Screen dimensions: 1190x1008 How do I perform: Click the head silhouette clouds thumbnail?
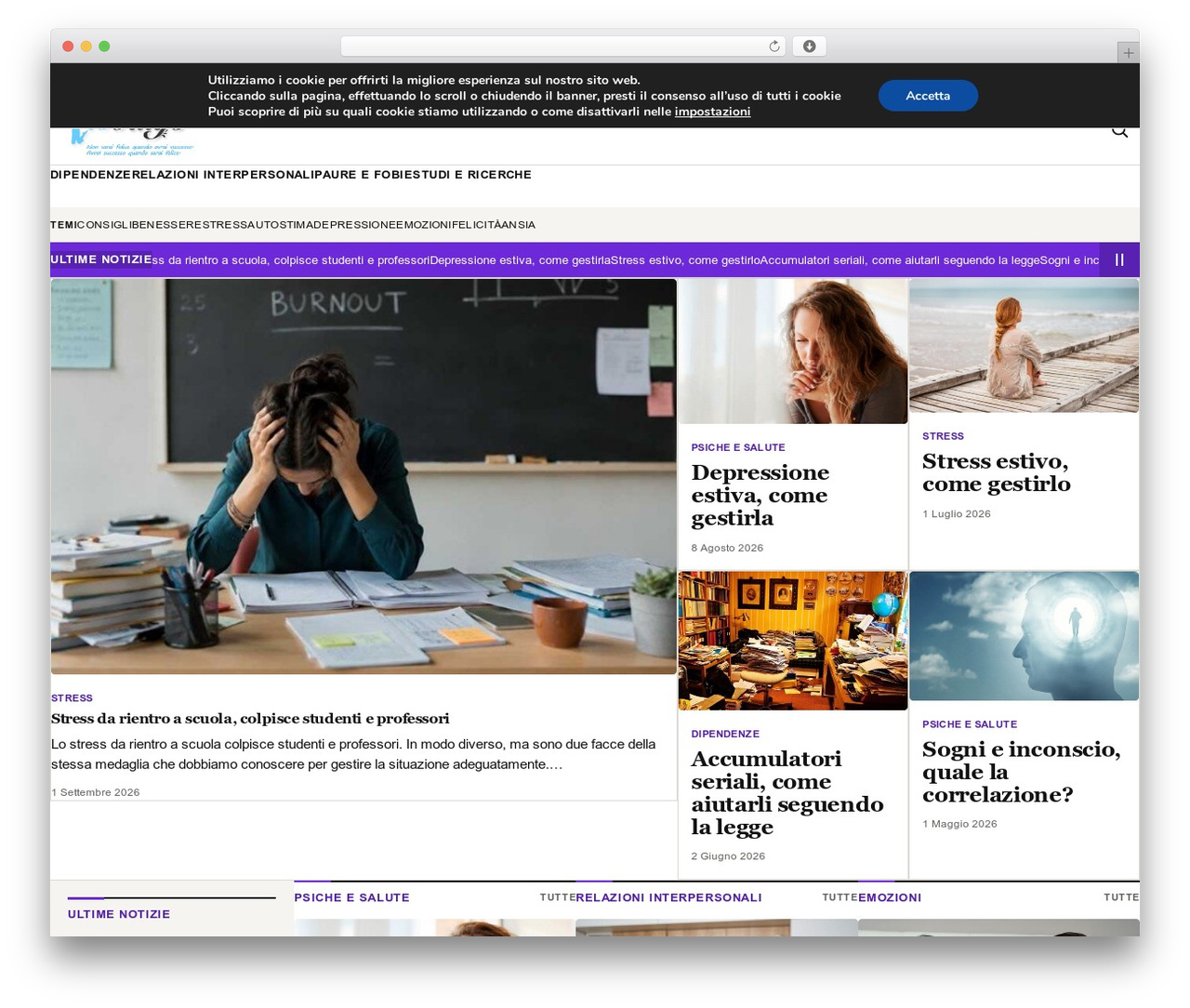(x=1024, y=636)
